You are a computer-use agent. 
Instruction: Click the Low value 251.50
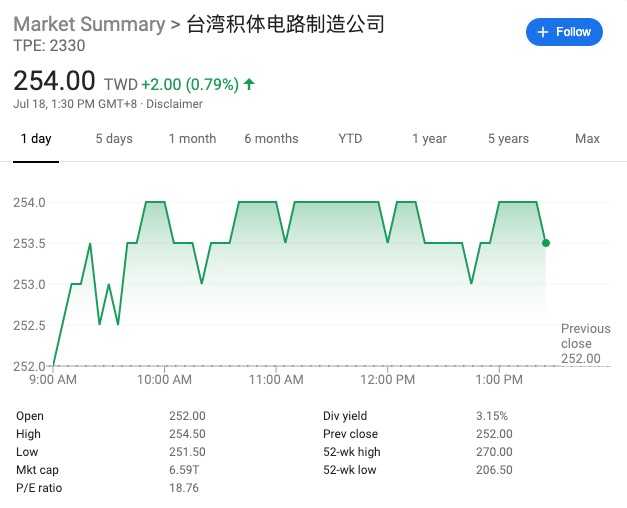tap(187, 452)
